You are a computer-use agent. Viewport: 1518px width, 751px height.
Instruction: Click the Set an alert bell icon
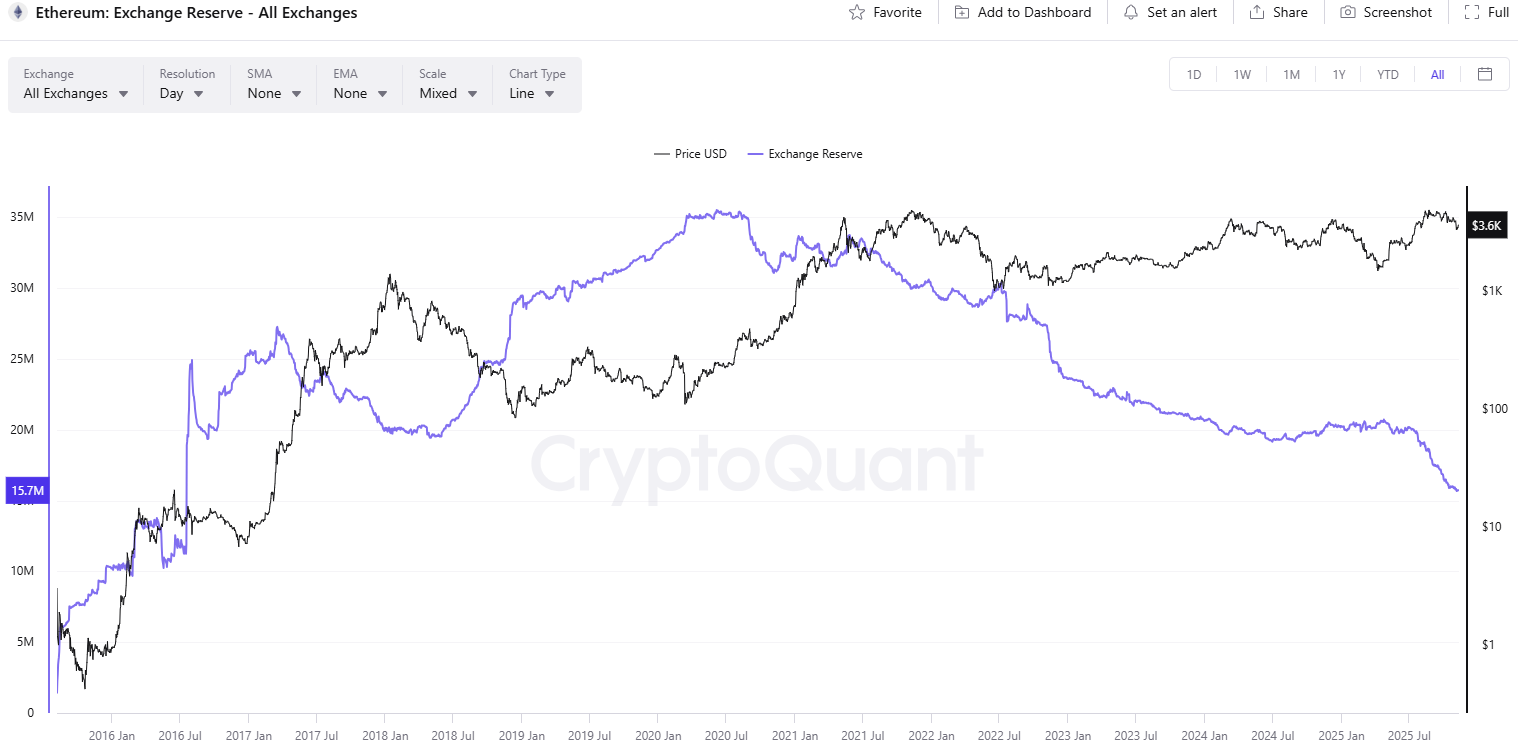point(1131,13)
